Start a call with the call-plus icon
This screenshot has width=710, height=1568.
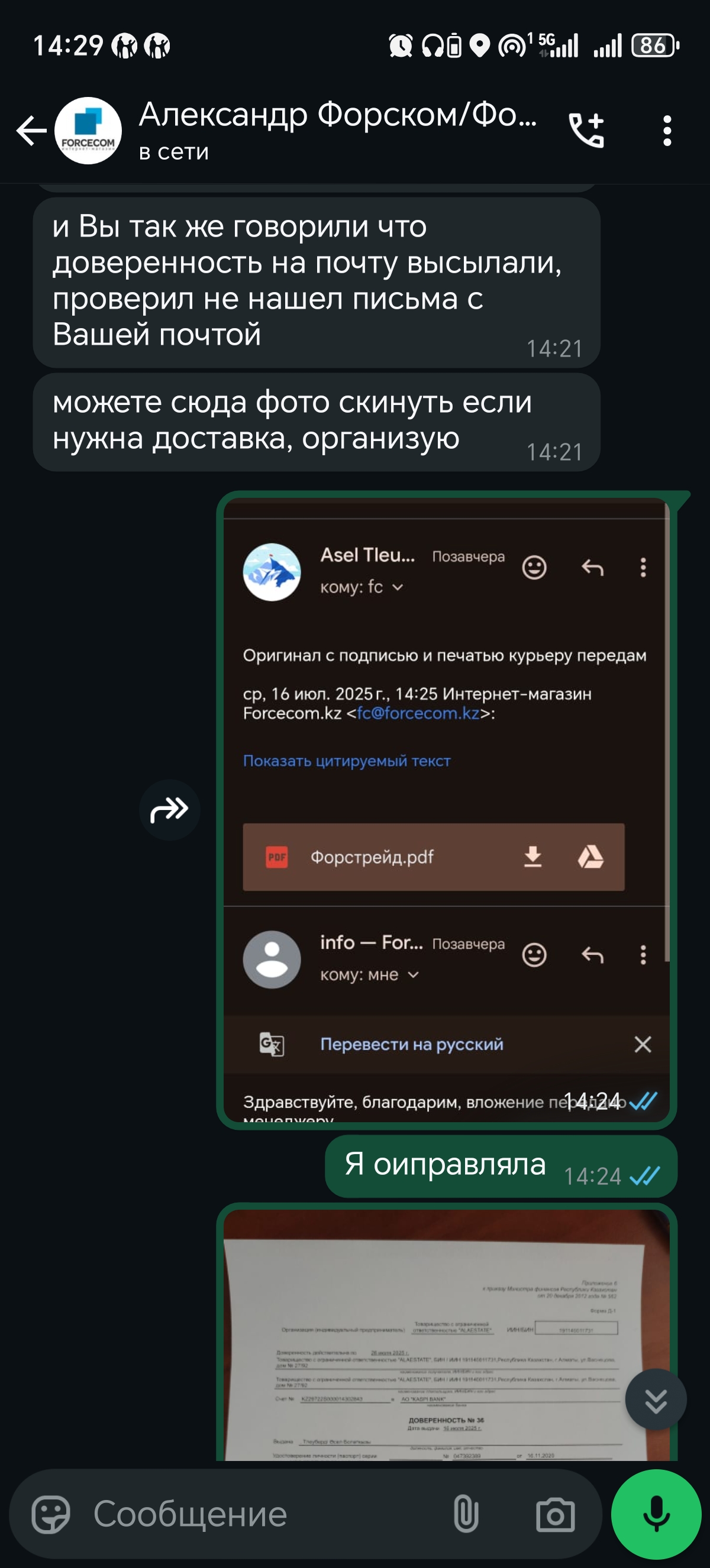click(586, 130)
